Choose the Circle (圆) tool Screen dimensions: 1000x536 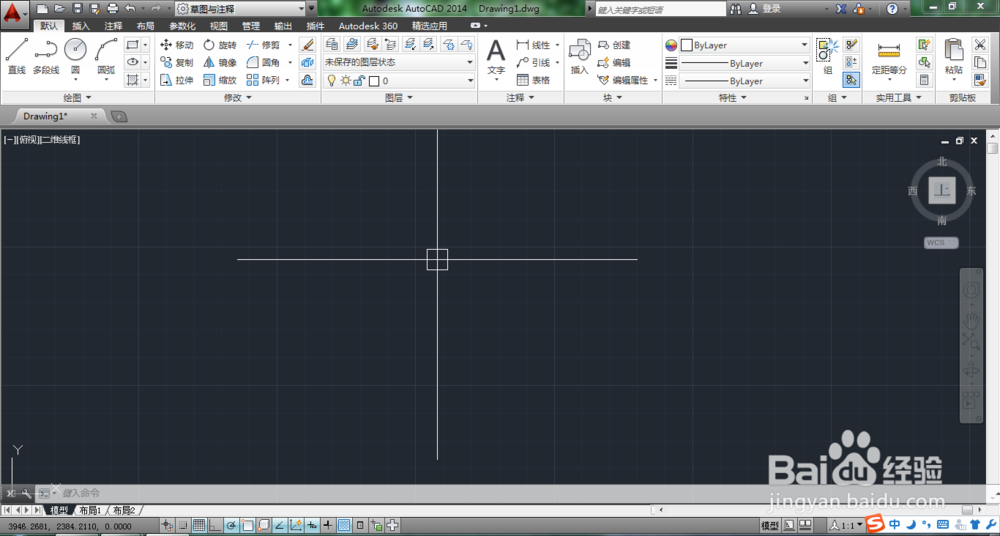tap(75, 57)
